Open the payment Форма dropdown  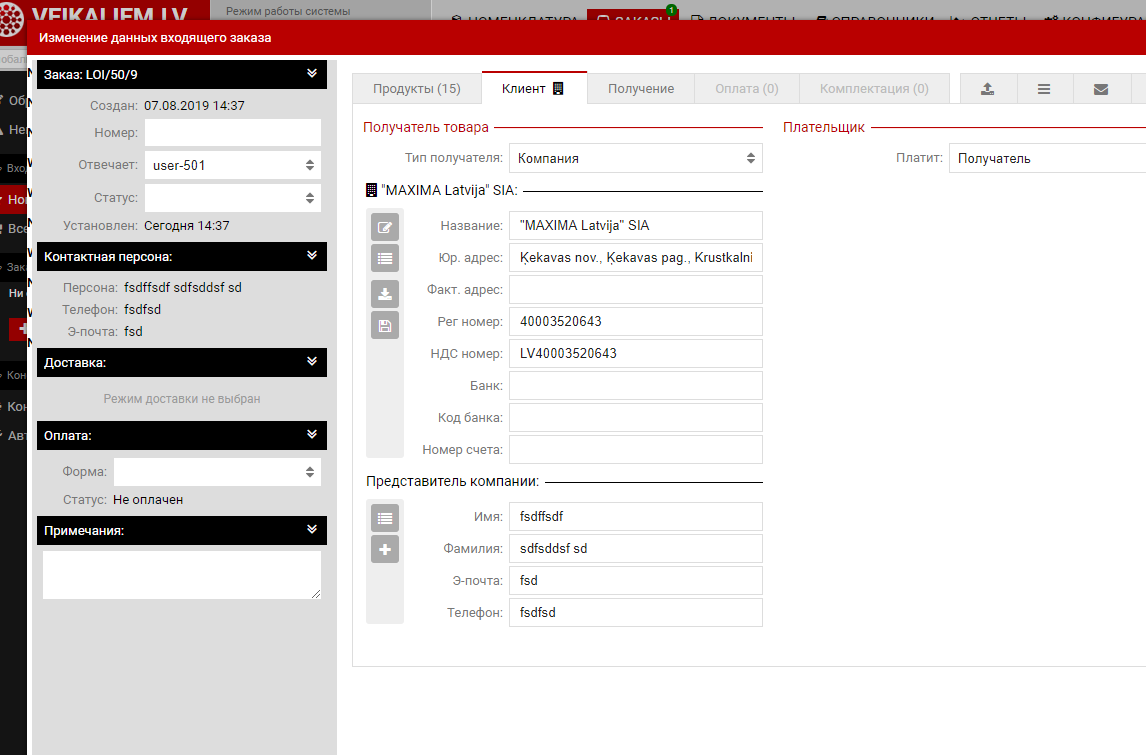(217, 472)
